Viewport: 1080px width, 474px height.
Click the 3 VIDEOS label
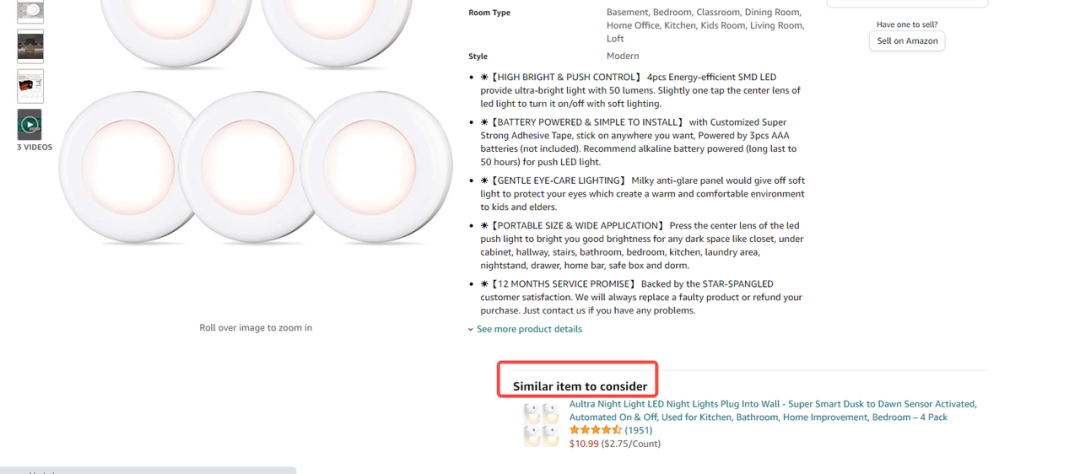[x=35, y=147]
